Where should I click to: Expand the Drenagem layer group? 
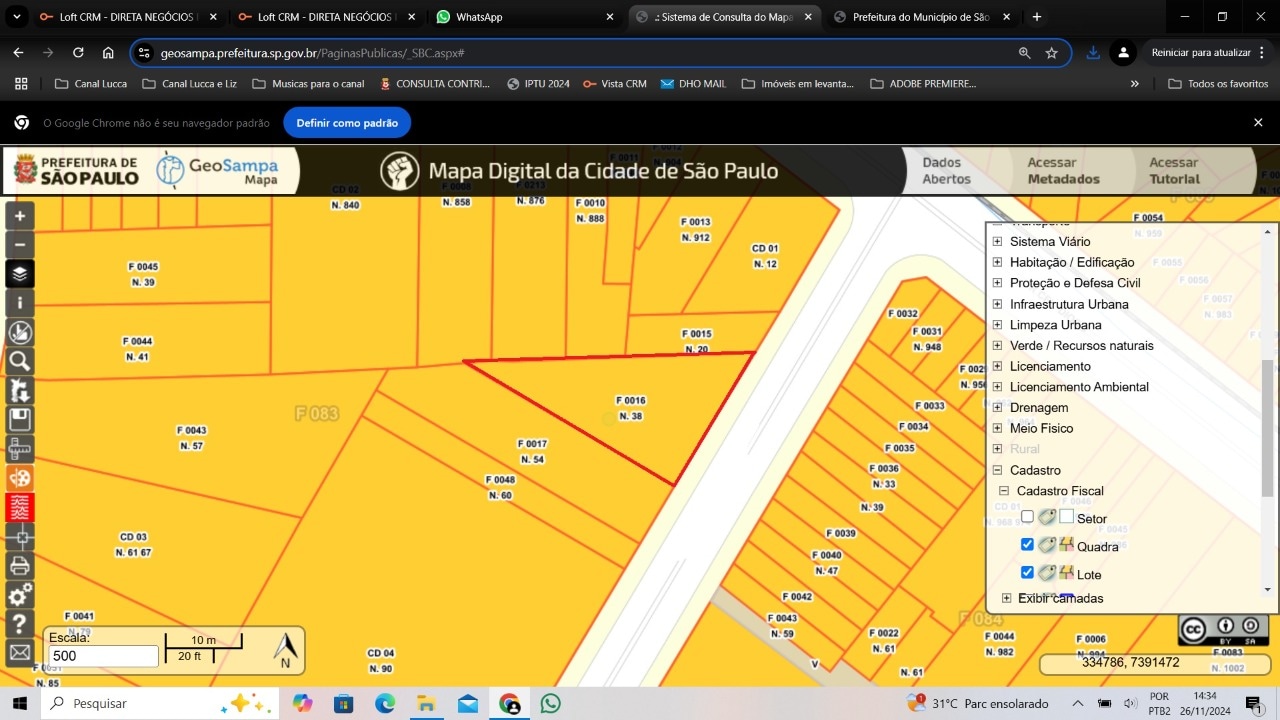pyautogui.click(x=996, y=408)
